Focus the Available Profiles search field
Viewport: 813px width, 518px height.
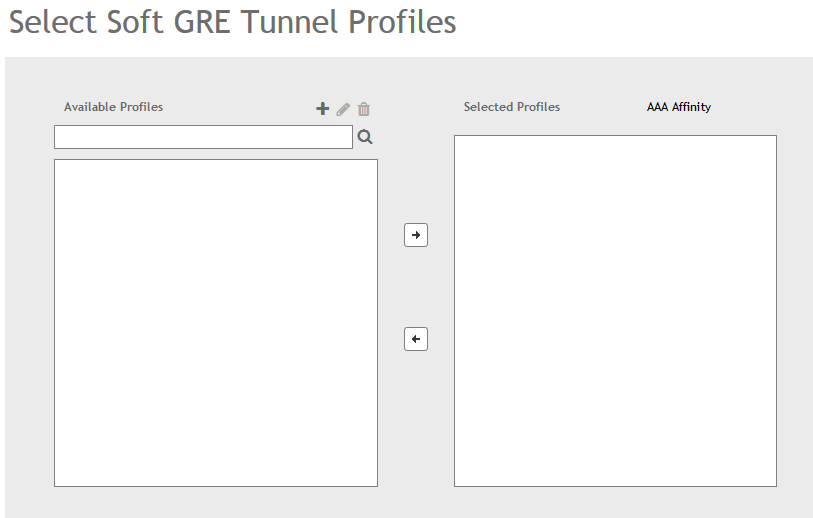click(x=203, y=137)
